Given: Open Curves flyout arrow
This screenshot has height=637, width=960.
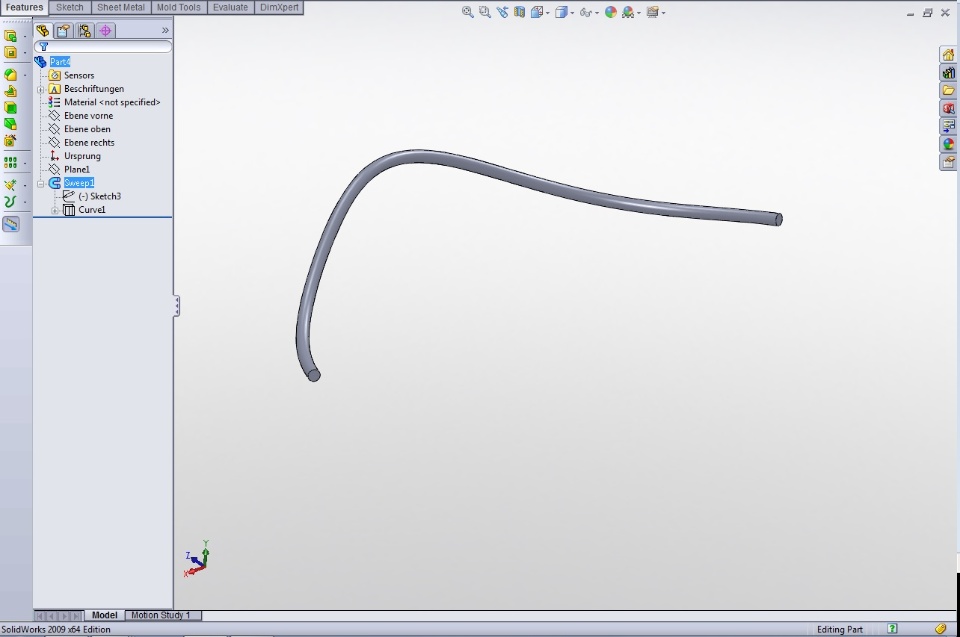Looking at the screenshot, I should [24, 202].
